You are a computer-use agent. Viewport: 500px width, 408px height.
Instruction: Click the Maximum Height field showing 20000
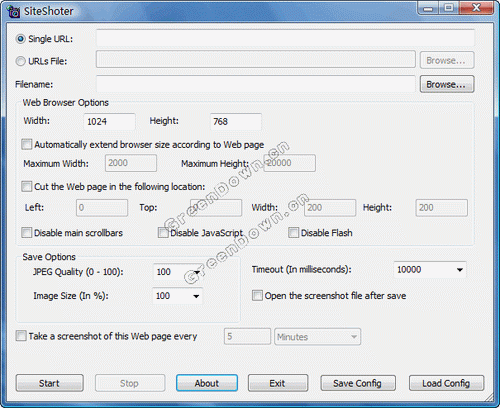tap(290, 163)
